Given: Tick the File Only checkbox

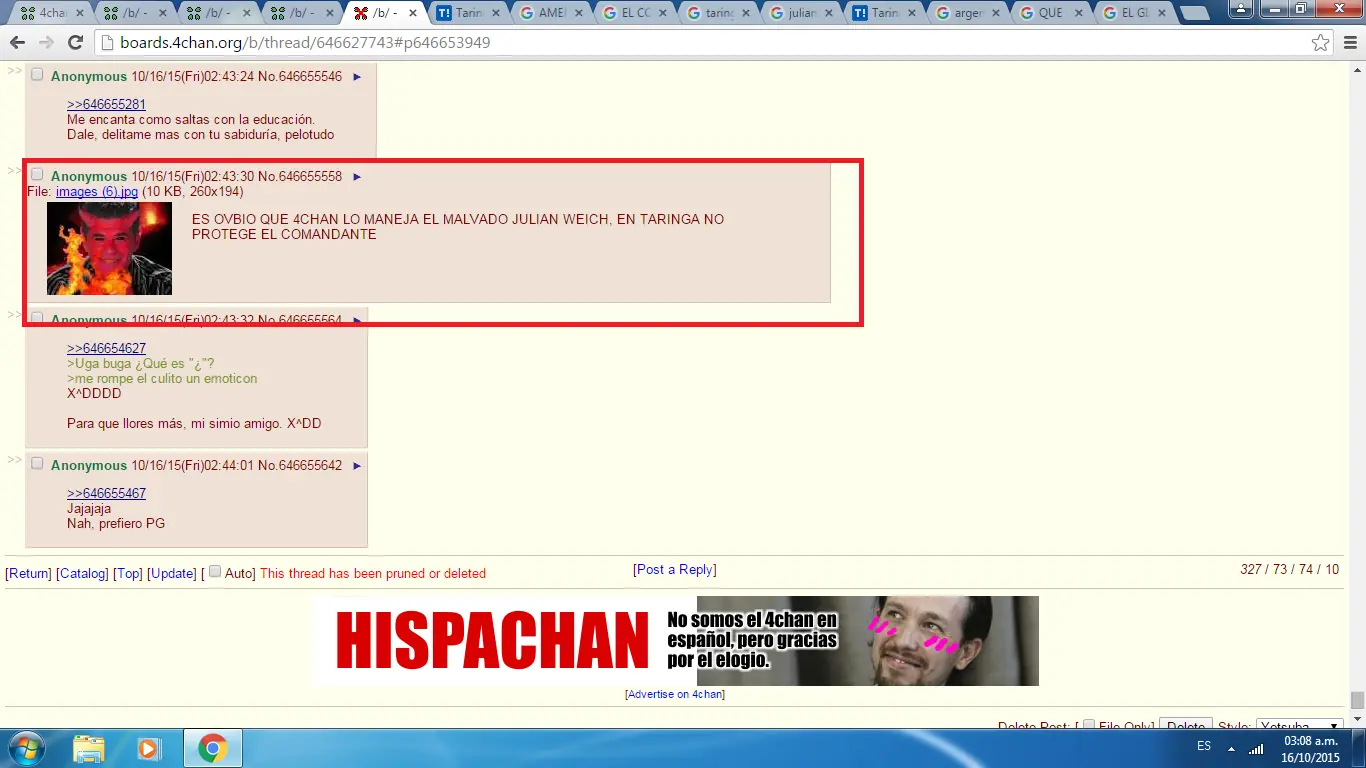Looking at the screenshot, I should click(1089, 727).
